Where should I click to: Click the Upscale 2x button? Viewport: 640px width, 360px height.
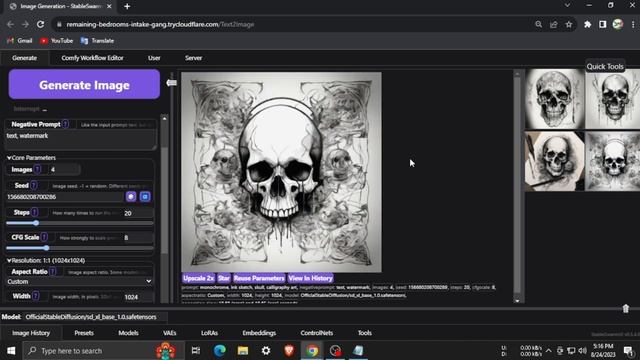pos(198,278)
